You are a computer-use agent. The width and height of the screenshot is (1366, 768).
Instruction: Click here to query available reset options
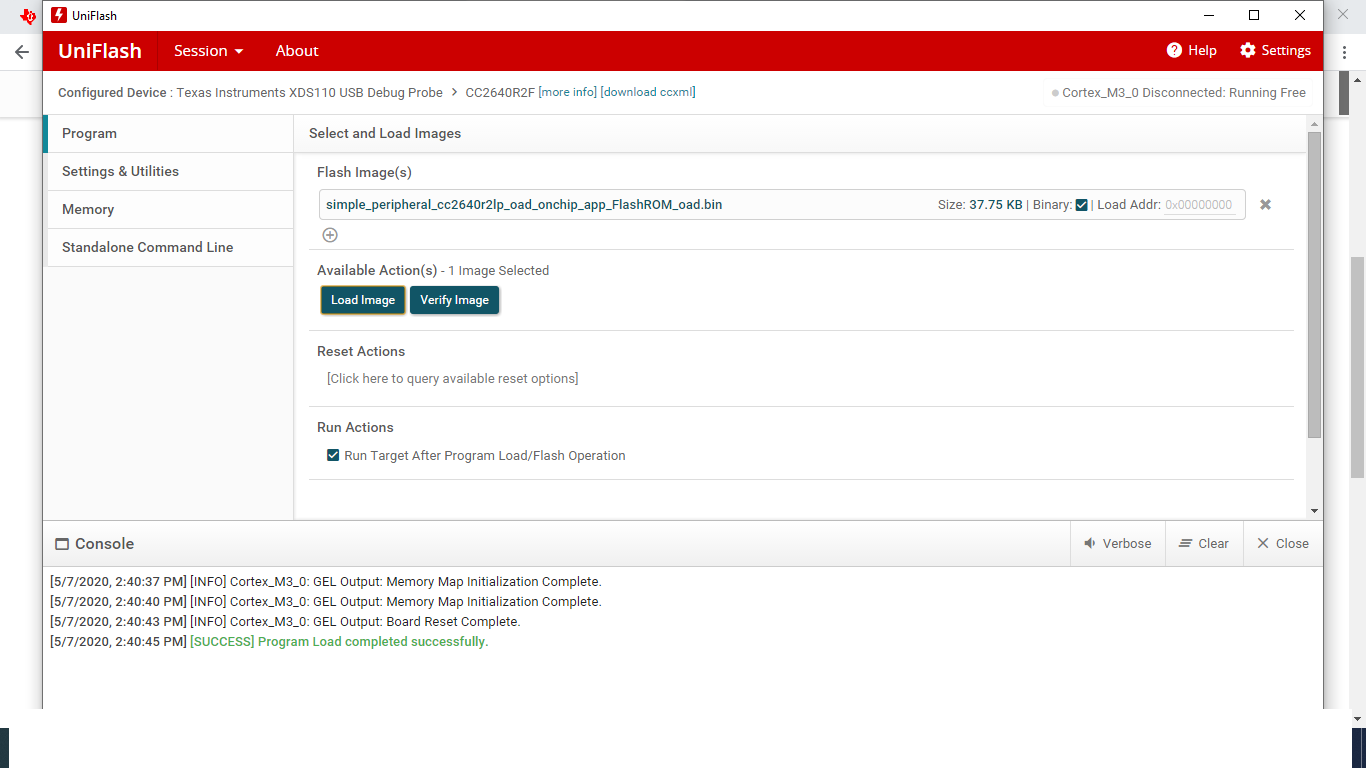[452, 378]
